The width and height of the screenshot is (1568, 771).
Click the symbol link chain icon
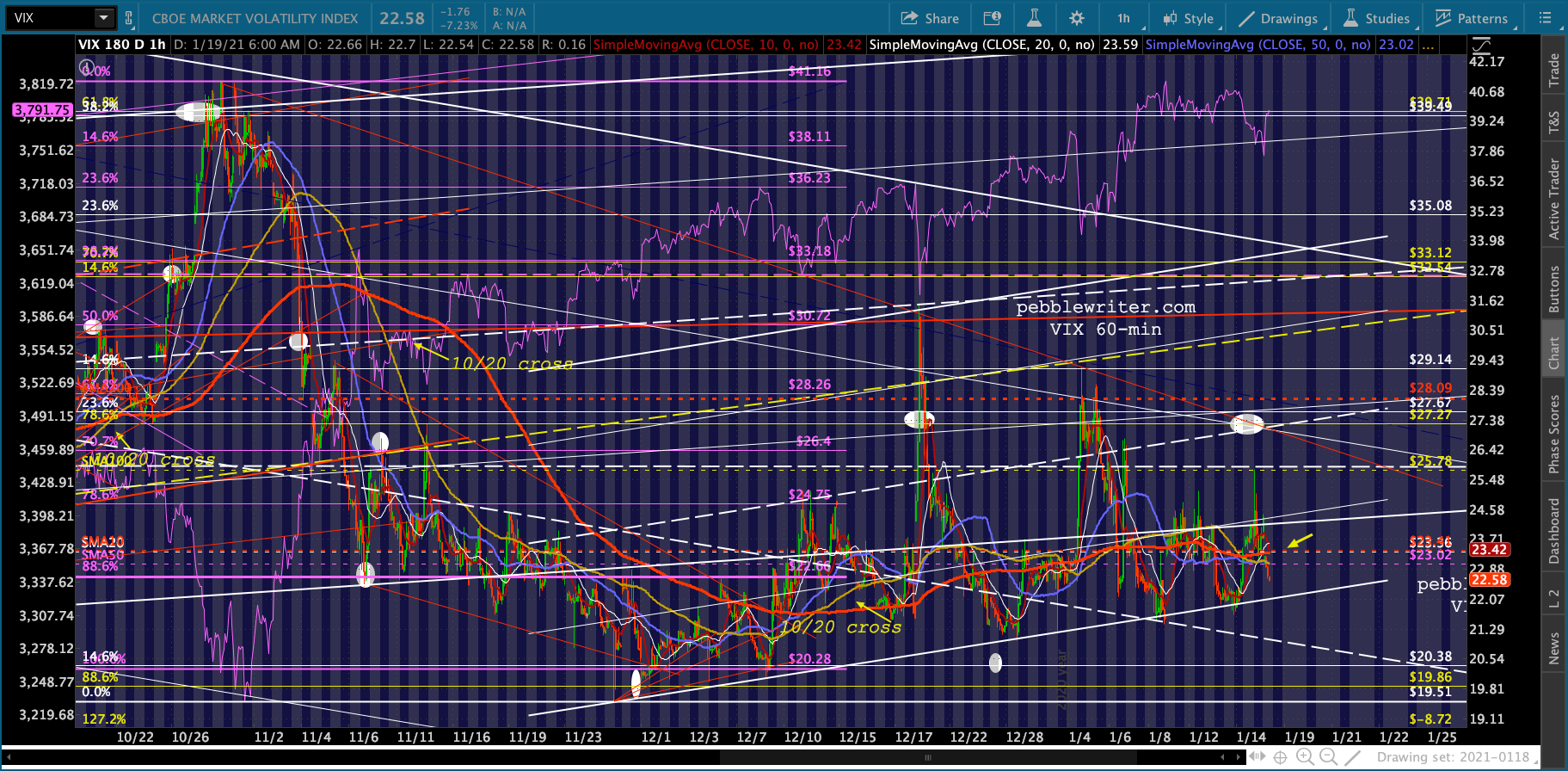click(x=129, y=18)
